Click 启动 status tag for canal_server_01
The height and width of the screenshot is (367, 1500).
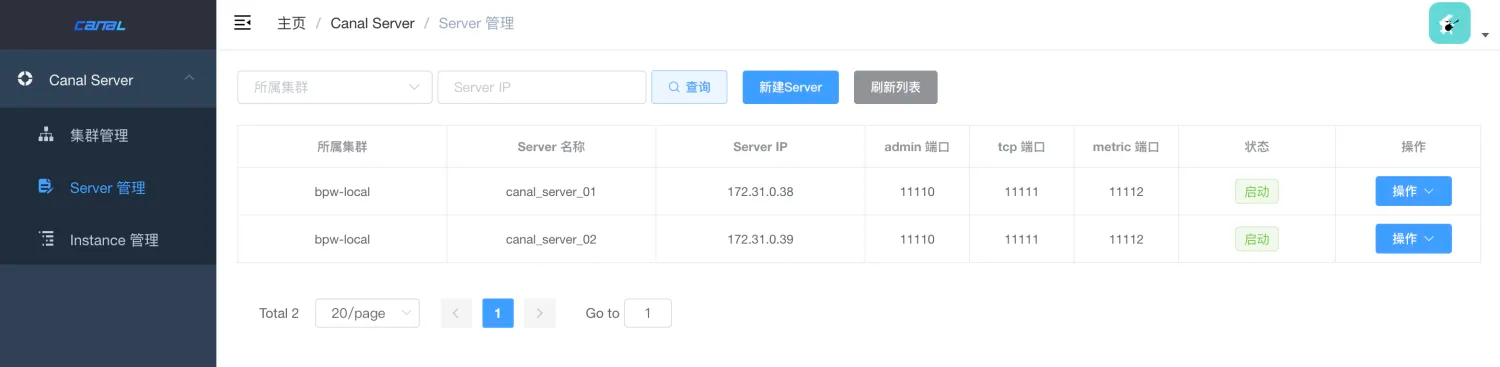coord(1257,191)
